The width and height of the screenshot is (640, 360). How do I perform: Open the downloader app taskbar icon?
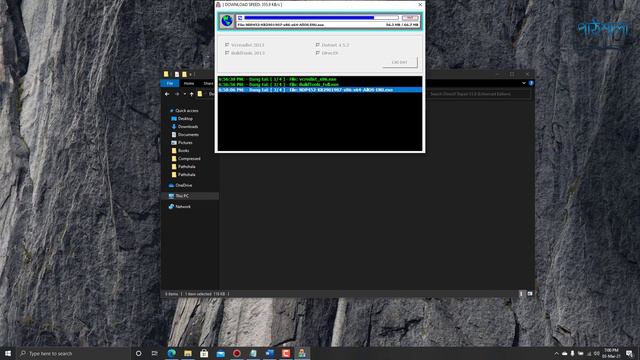tap(302, 353)
